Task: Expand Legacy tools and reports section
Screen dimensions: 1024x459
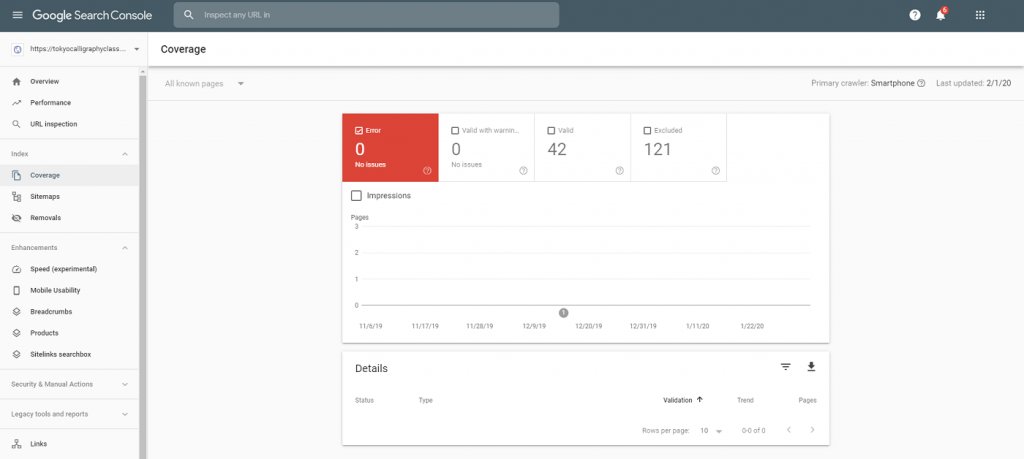Action: coord(125,415)
